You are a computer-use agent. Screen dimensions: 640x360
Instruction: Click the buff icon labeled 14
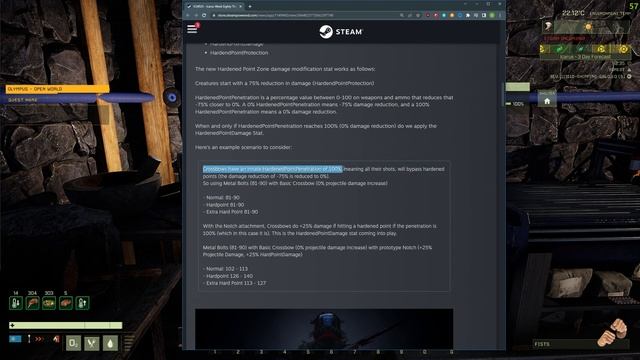[x=16, y=303]
